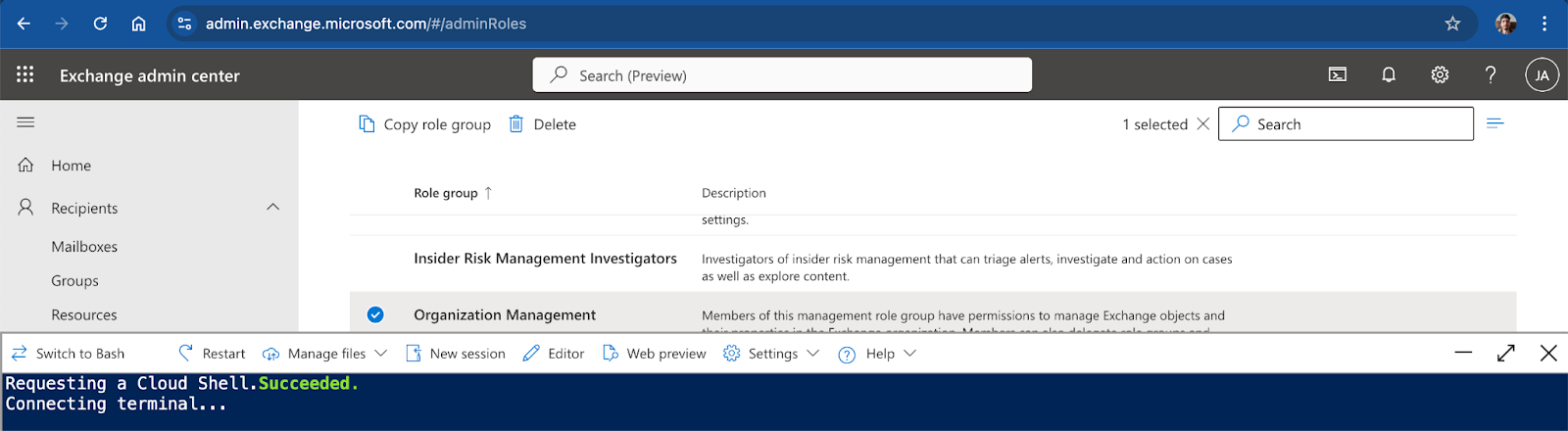Viewport: 1568px width, 431px height.
Task: Reload the current browser page
Action: 100,24
